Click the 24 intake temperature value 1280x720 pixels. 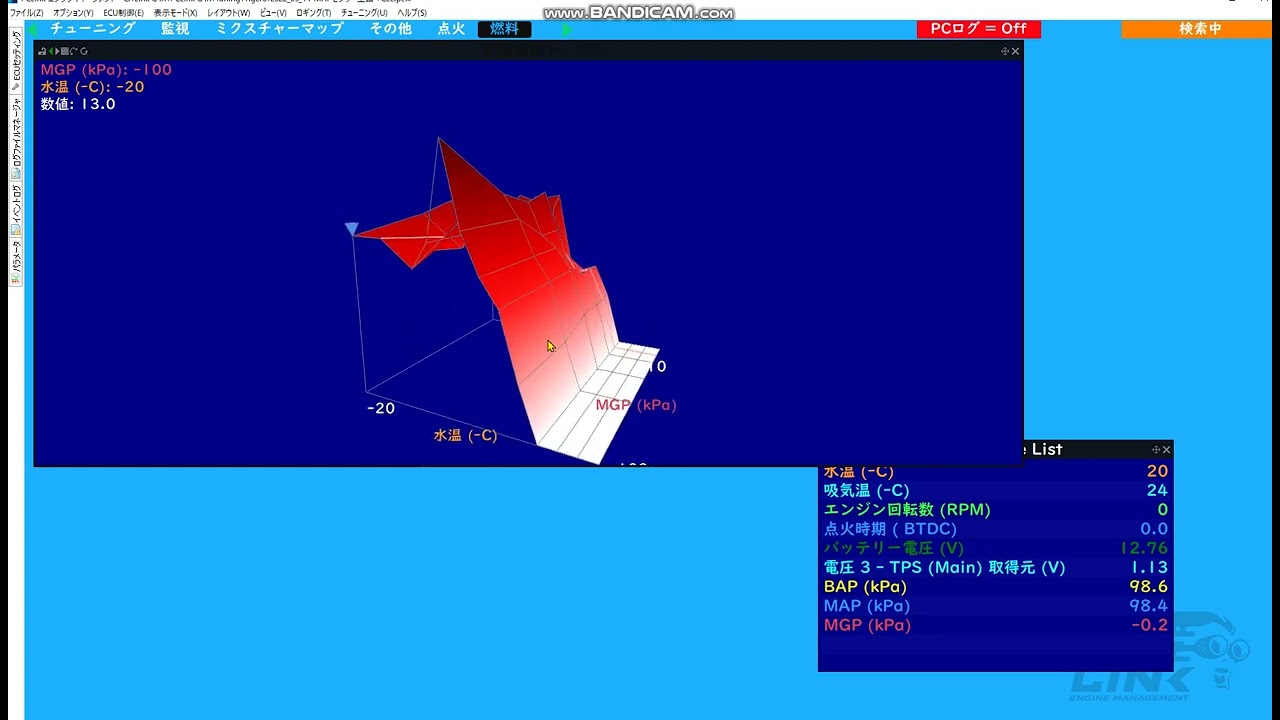pyautogui.click(x=1157, y=490)
